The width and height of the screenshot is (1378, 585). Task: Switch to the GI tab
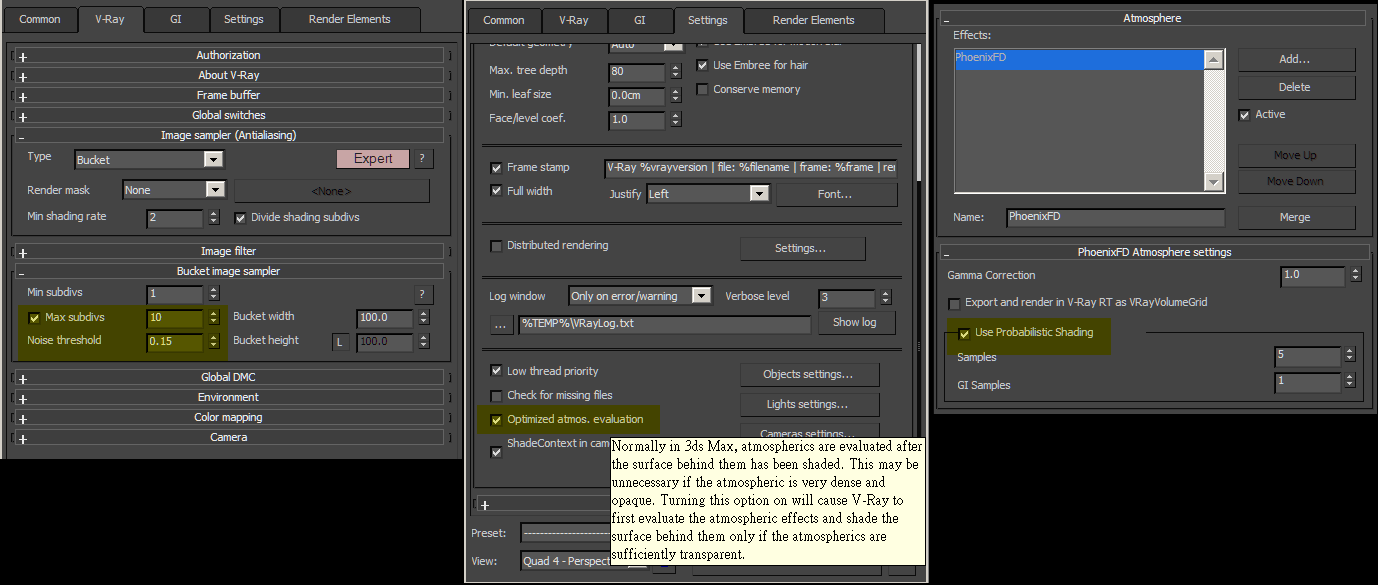[x=176, y=19]
